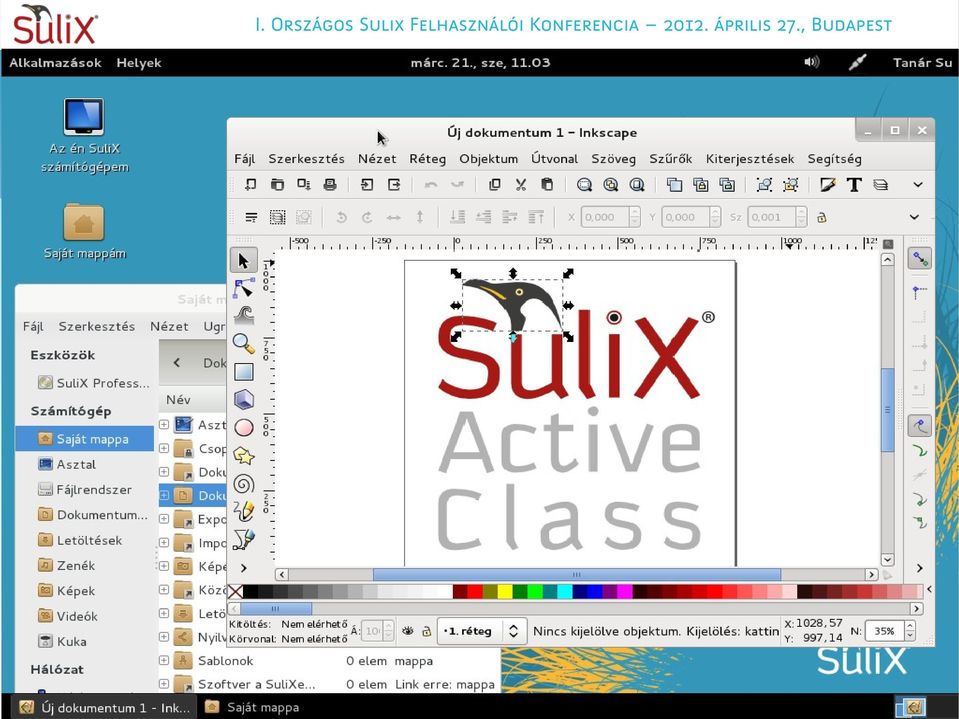The image size is (959, 719).
Task: Click the Cut scissors icon
Action: pos(520,184)
